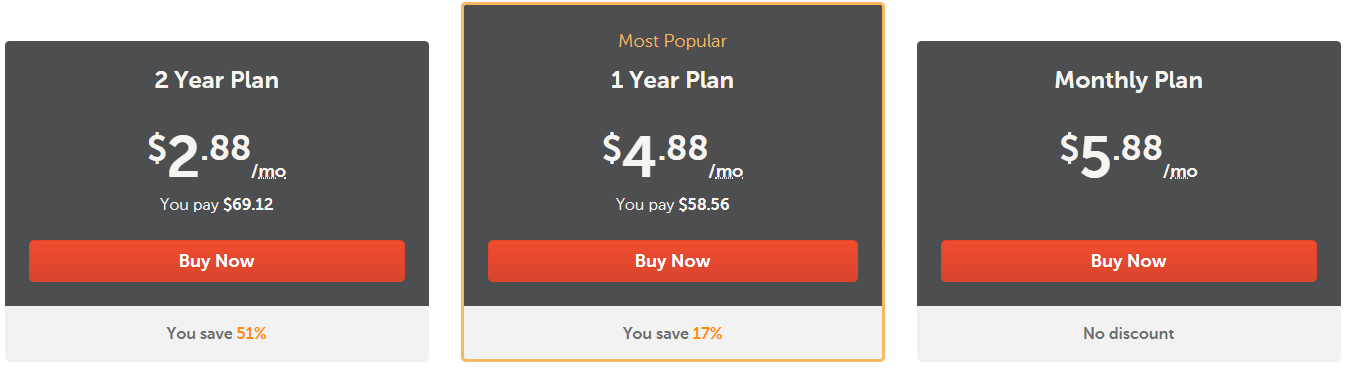Screen dimensions: 1353x381
Task: Click the orange 17% savings figure
Action: [707, 334]
